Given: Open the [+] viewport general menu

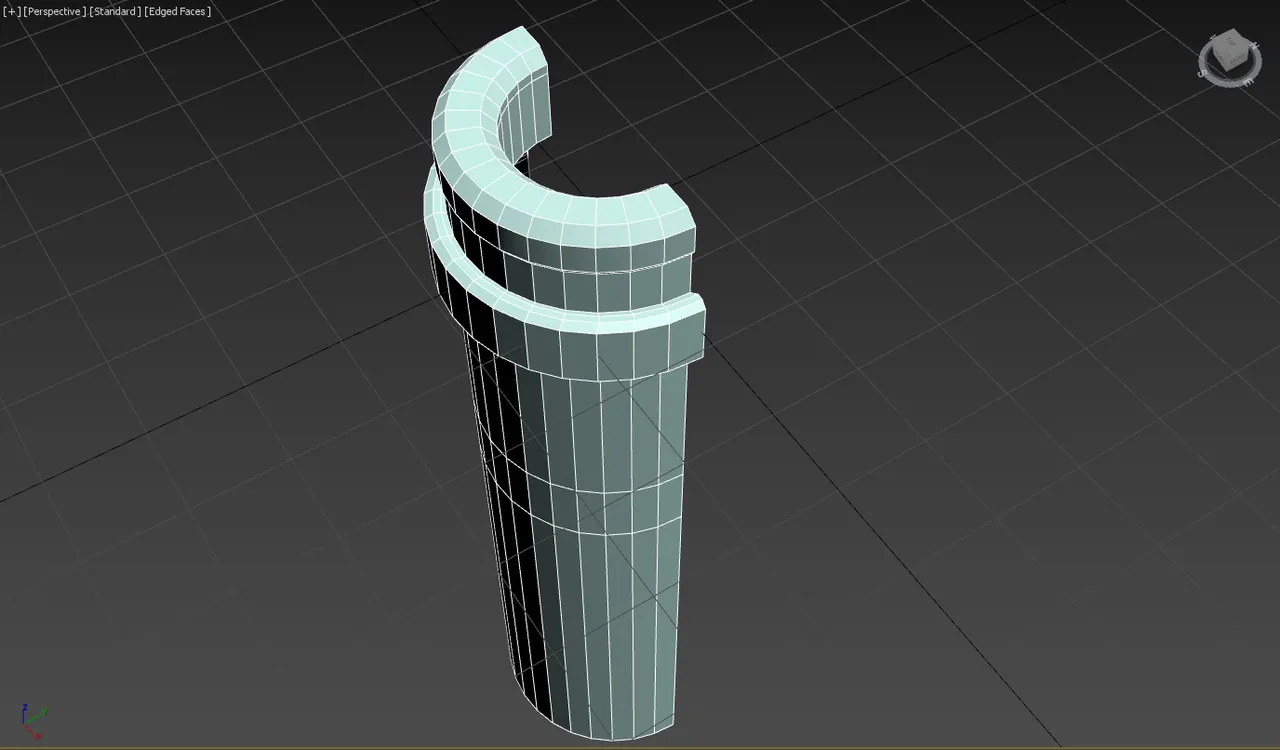Looking at the screenshot, I should click(11, 11).
